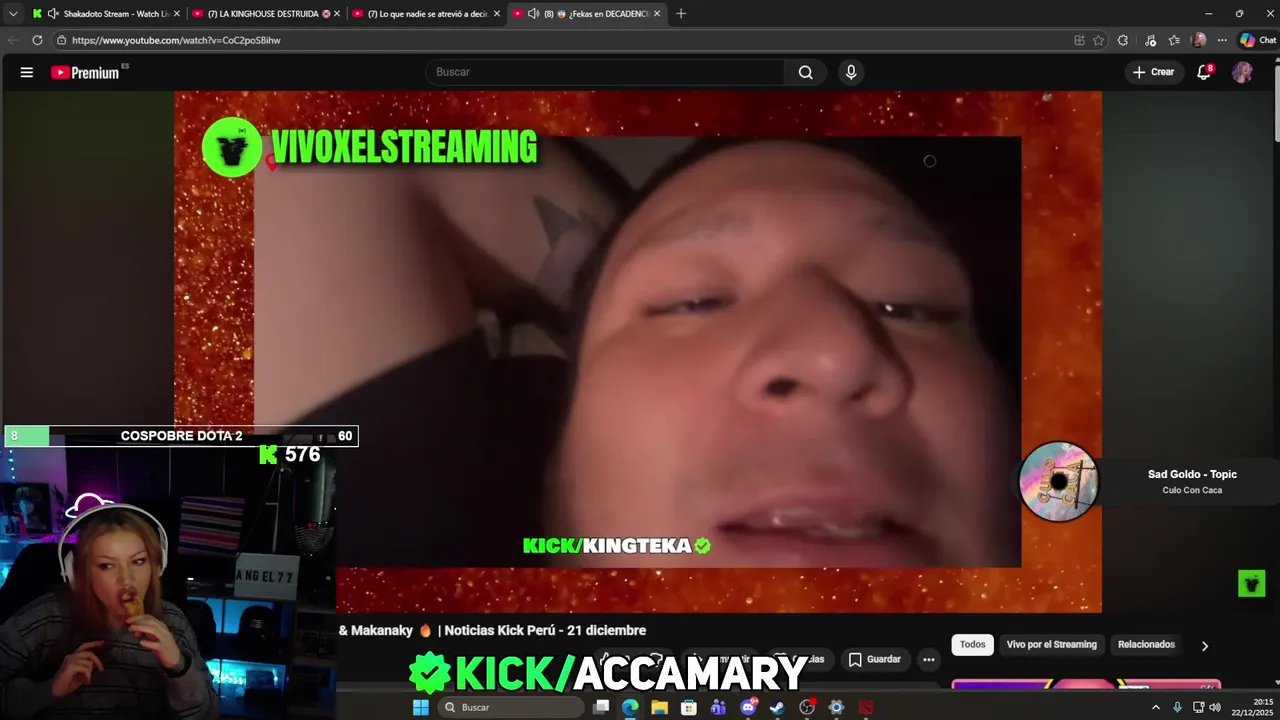Show hidden system tray icons chevron
Image resolution: width=1280 pixels, height=720 pixels.
click(x=1156, y=707)
